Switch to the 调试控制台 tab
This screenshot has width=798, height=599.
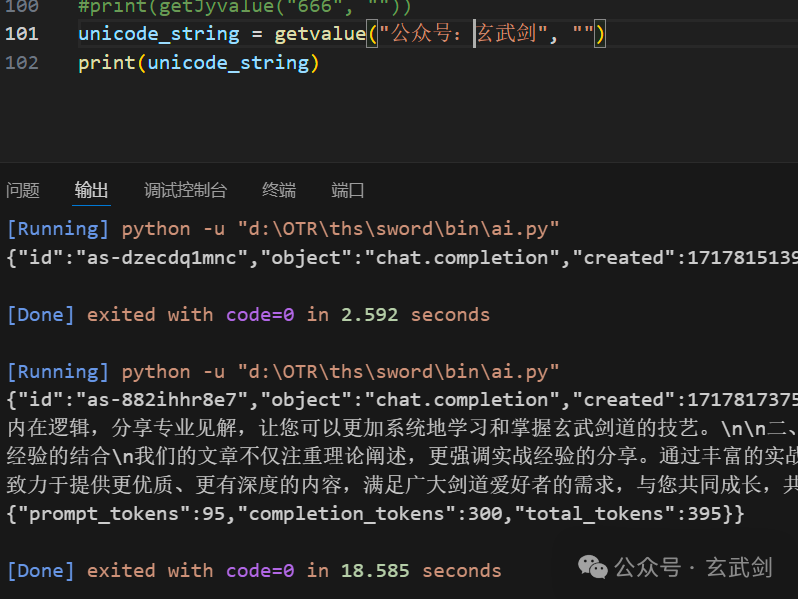(185, 190)
